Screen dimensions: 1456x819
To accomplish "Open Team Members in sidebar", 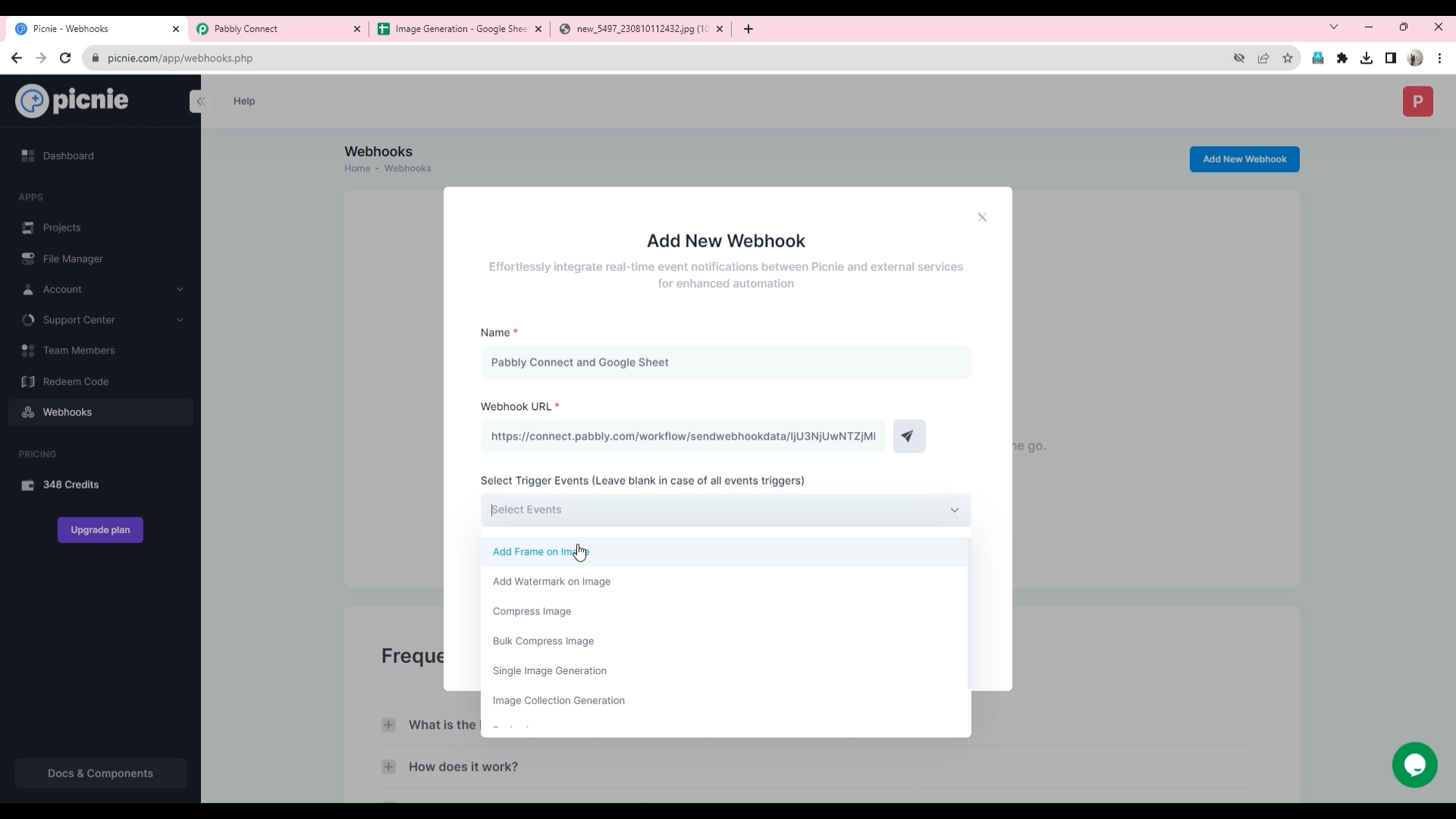I will coord(79,350).
